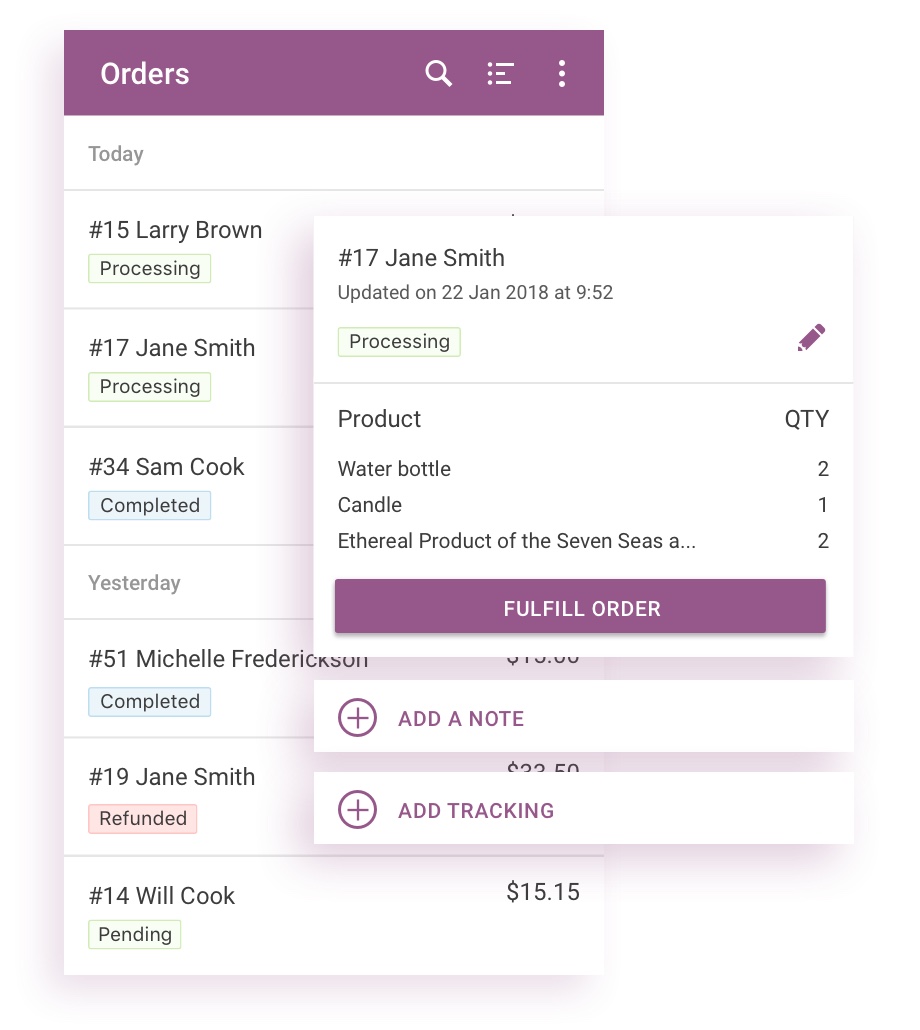Click the list filter icon
Image resolution: width=920 pixels, height=1030 pixels.
(500, 73)
